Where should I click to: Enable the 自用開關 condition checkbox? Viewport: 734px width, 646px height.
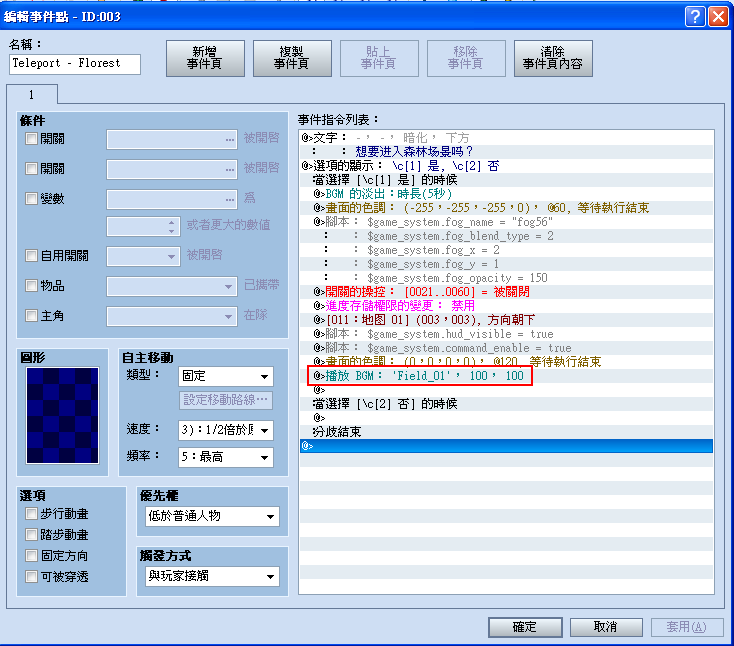(x=31, y=256)
